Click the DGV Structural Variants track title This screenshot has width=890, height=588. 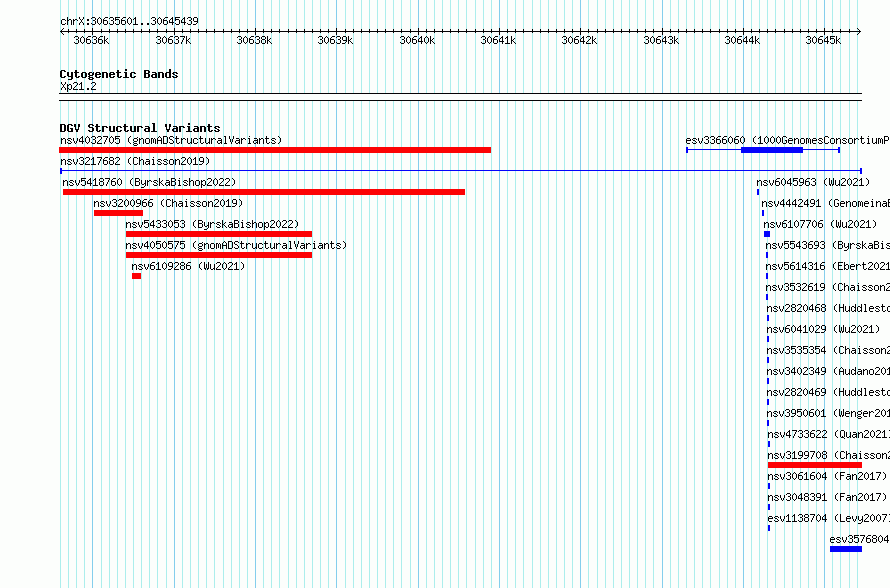[140, 128]
